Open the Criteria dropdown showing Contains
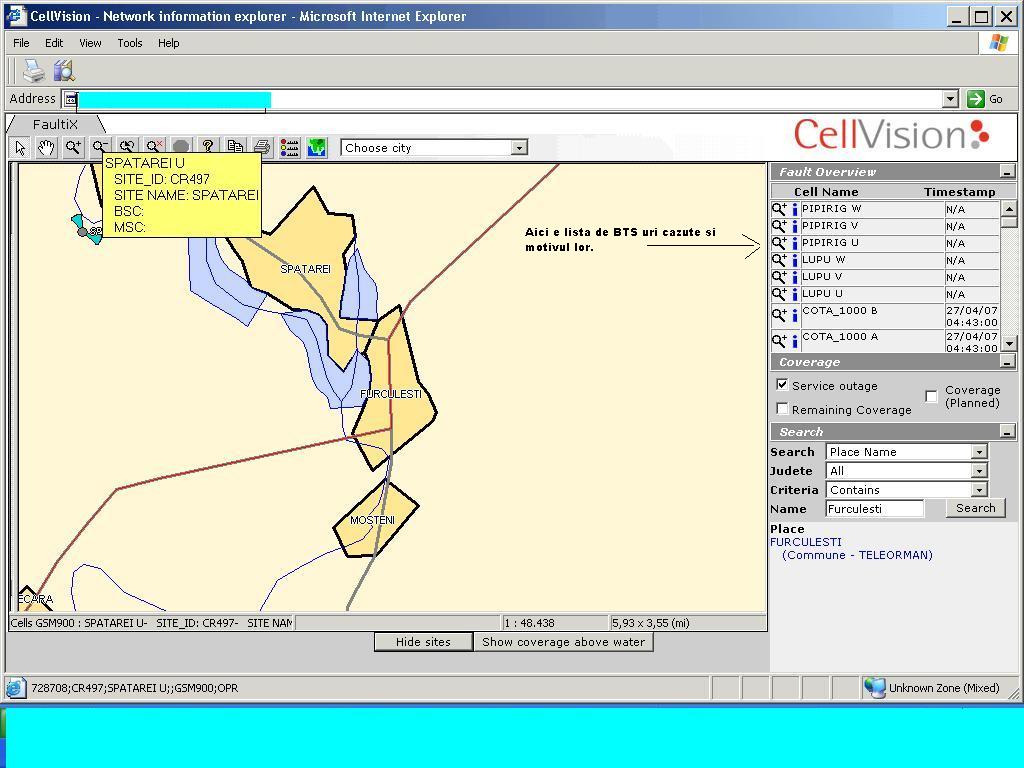 tap(979, 490)
